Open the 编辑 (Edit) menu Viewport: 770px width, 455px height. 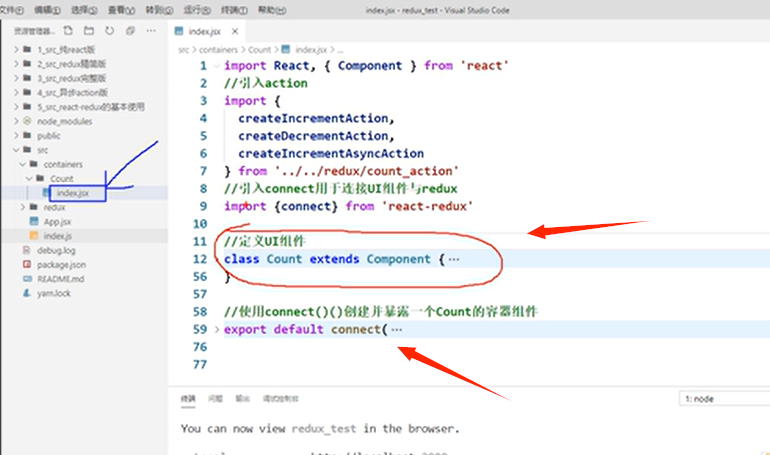coord(47,10)
